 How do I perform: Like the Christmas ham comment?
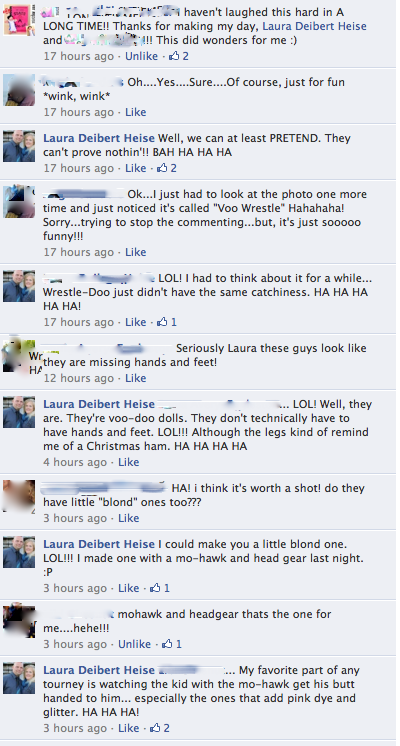pos(128,462)
